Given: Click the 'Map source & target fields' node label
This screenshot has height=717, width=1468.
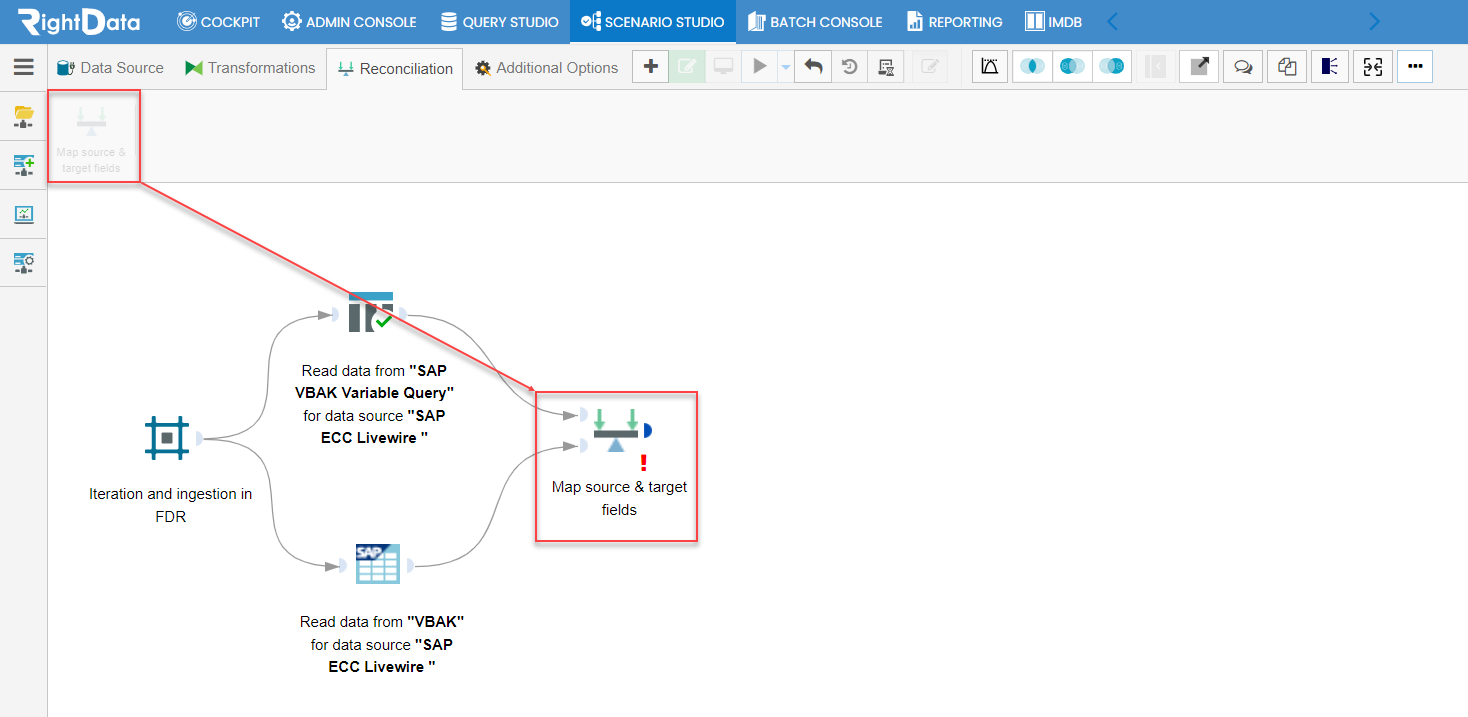Looking at the screenshot, I should (620, 498).
